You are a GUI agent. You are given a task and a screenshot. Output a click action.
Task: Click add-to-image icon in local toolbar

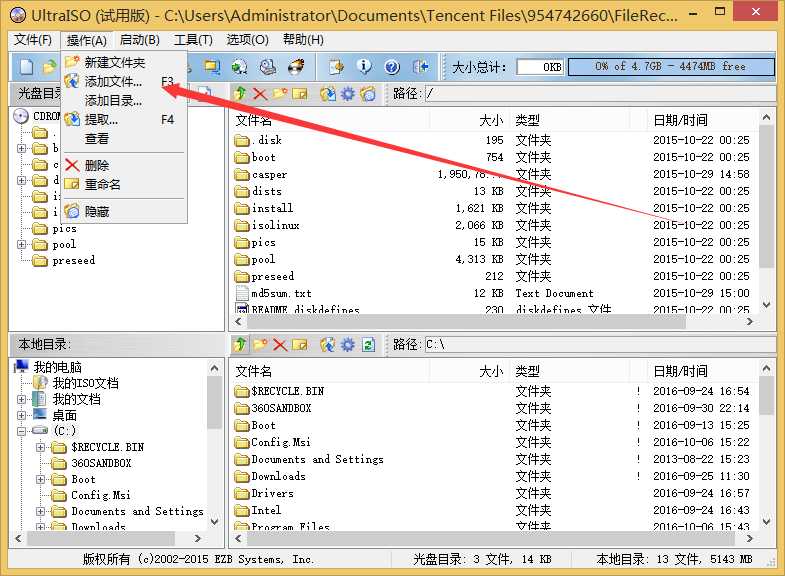point(328,344)
